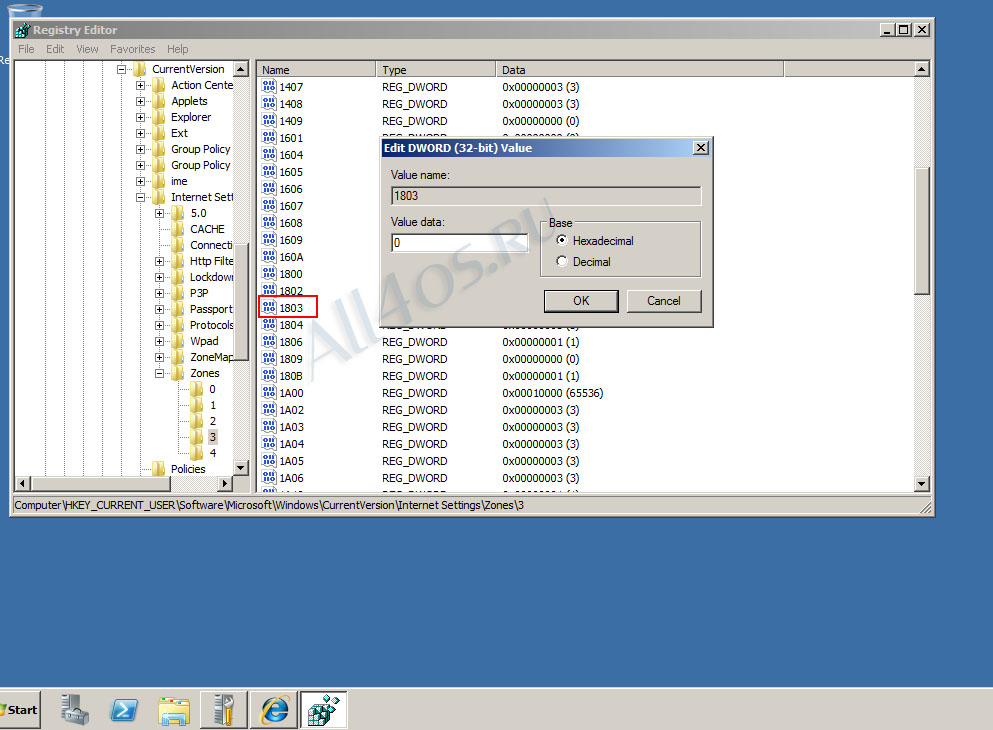This screenshot has height=730, width=993.
Task: Click the DWORD icon for value 1608
Action: click(x=269, y=223)
